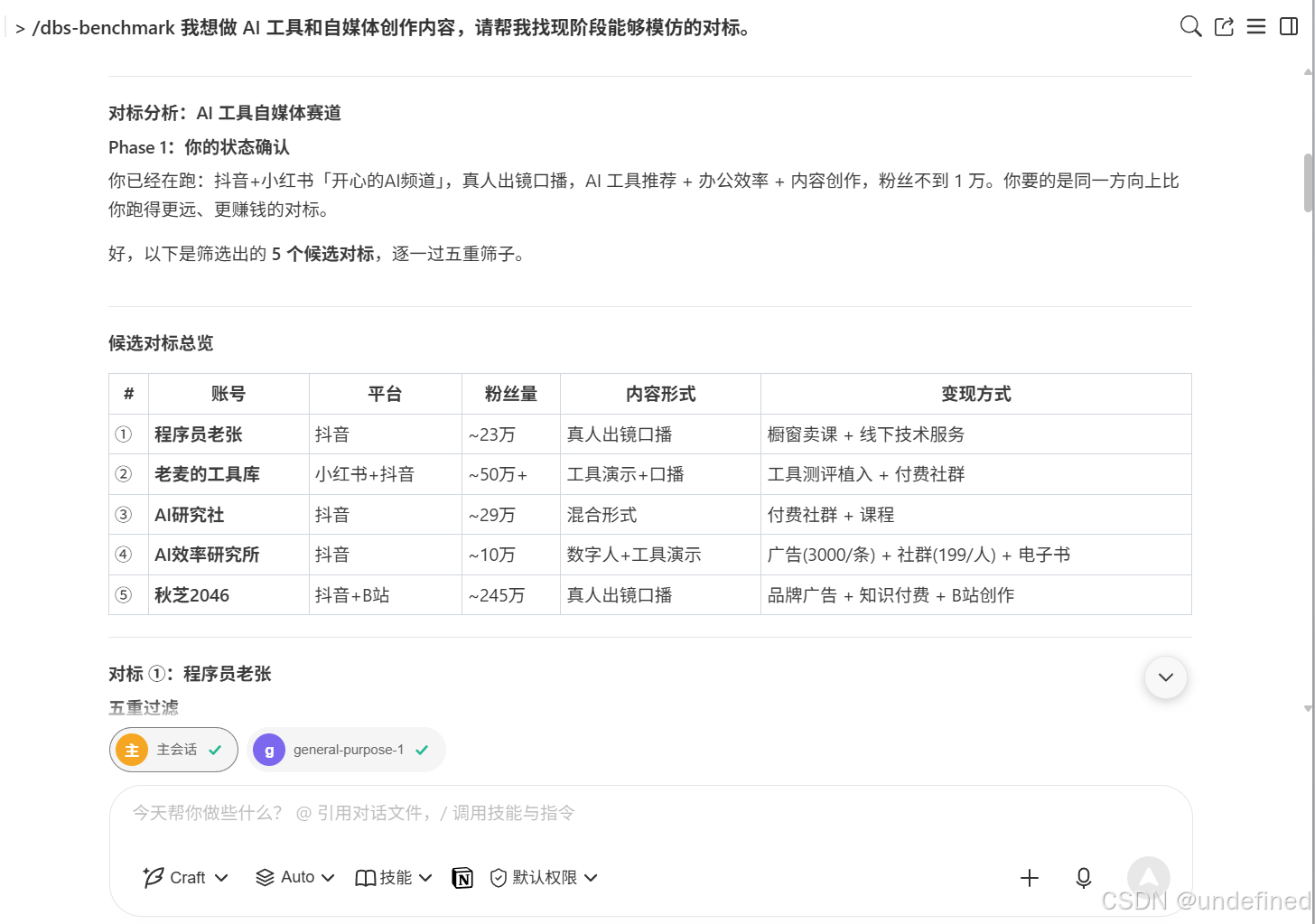The image size is (1315, 924).
Task: Click the 品牌广告 + 知识付费 + B站创作 cell
Action: click(976, 595)
